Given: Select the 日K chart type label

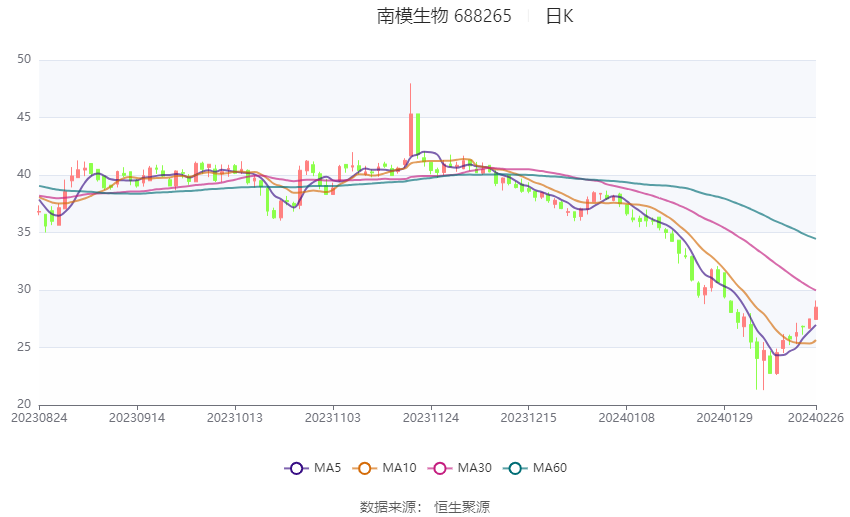Looking at the screenshot, I should pos(559,16).
